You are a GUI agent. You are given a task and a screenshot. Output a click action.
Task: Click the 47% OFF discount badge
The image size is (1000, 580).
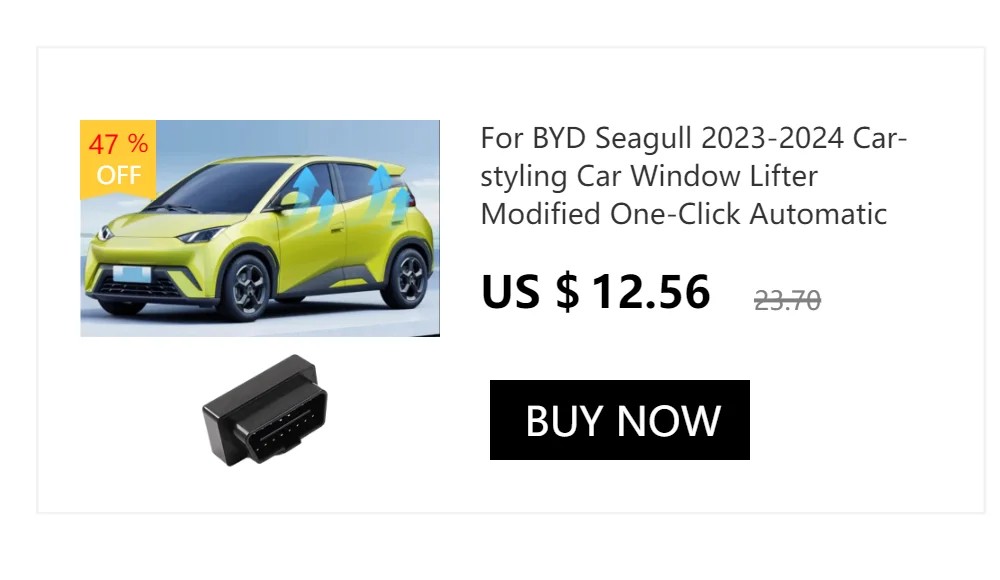[118, 159]
